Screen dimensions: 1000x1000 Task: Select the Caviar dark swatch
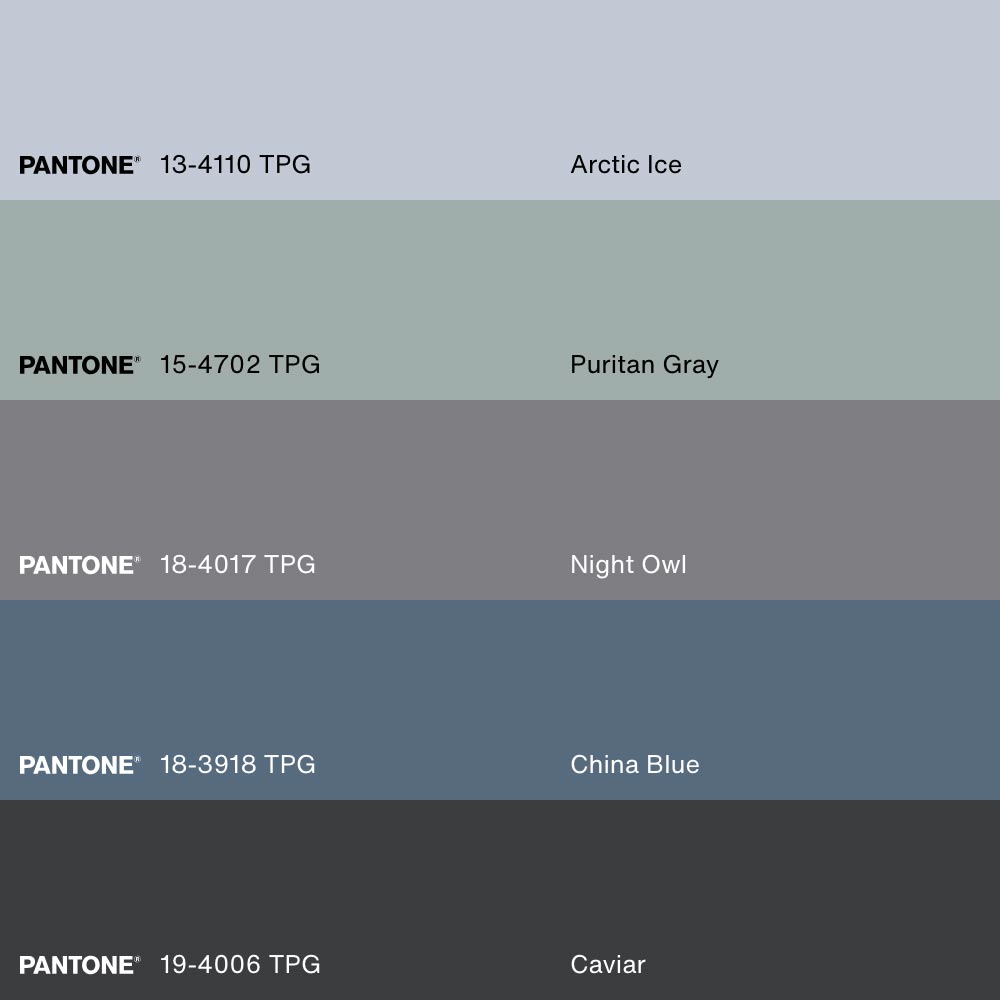point(500,880)
